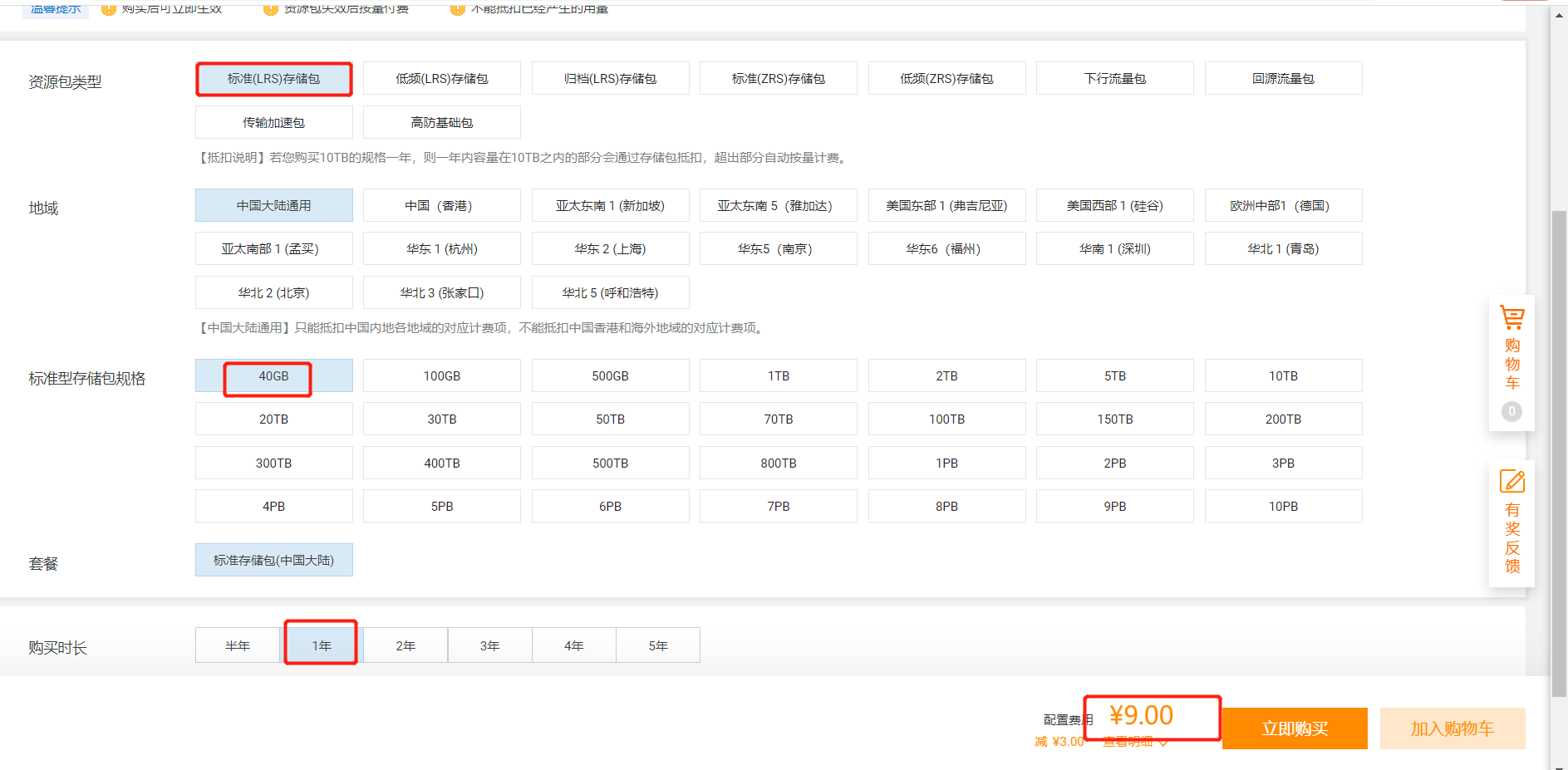Open the feedback pencil icon

(x=1511, y=482)
